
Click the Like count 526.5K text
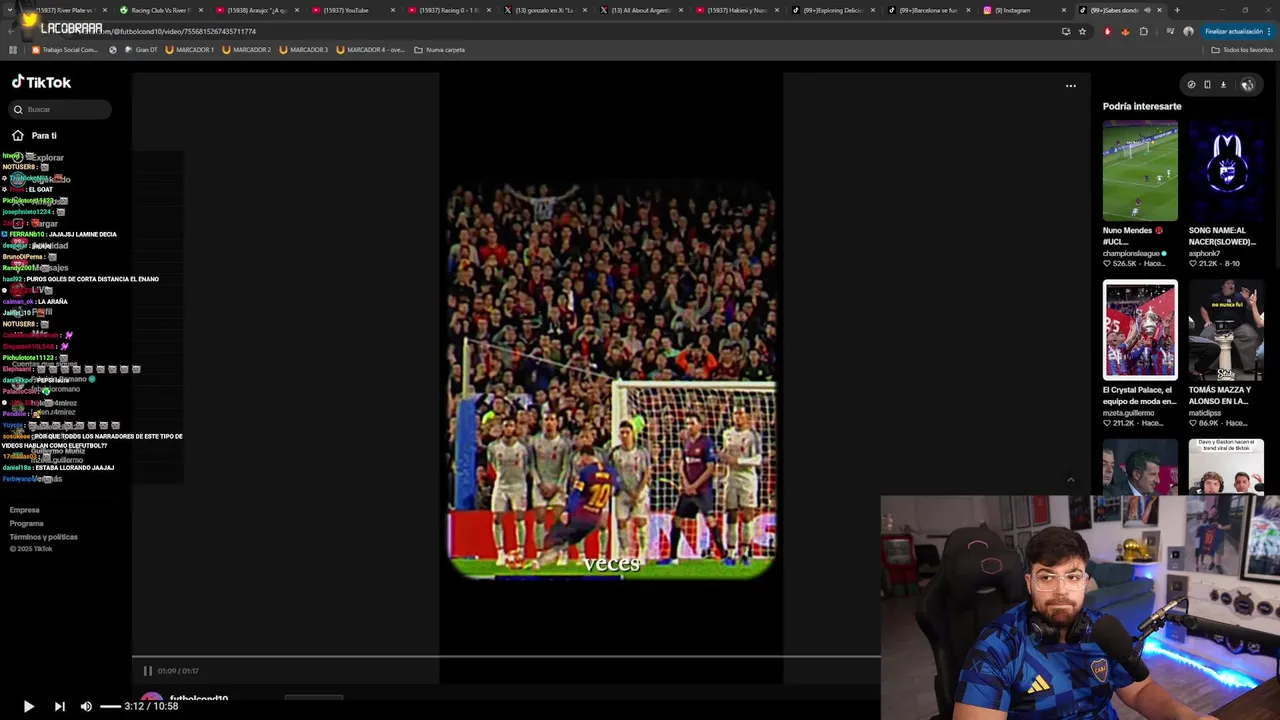(x=1124, y=264)
